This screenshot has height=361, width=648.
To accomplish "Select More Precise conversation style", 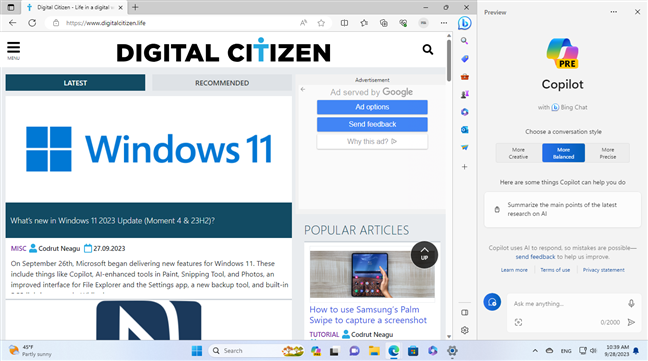I will pyautogui.click(x=608, y=153).
